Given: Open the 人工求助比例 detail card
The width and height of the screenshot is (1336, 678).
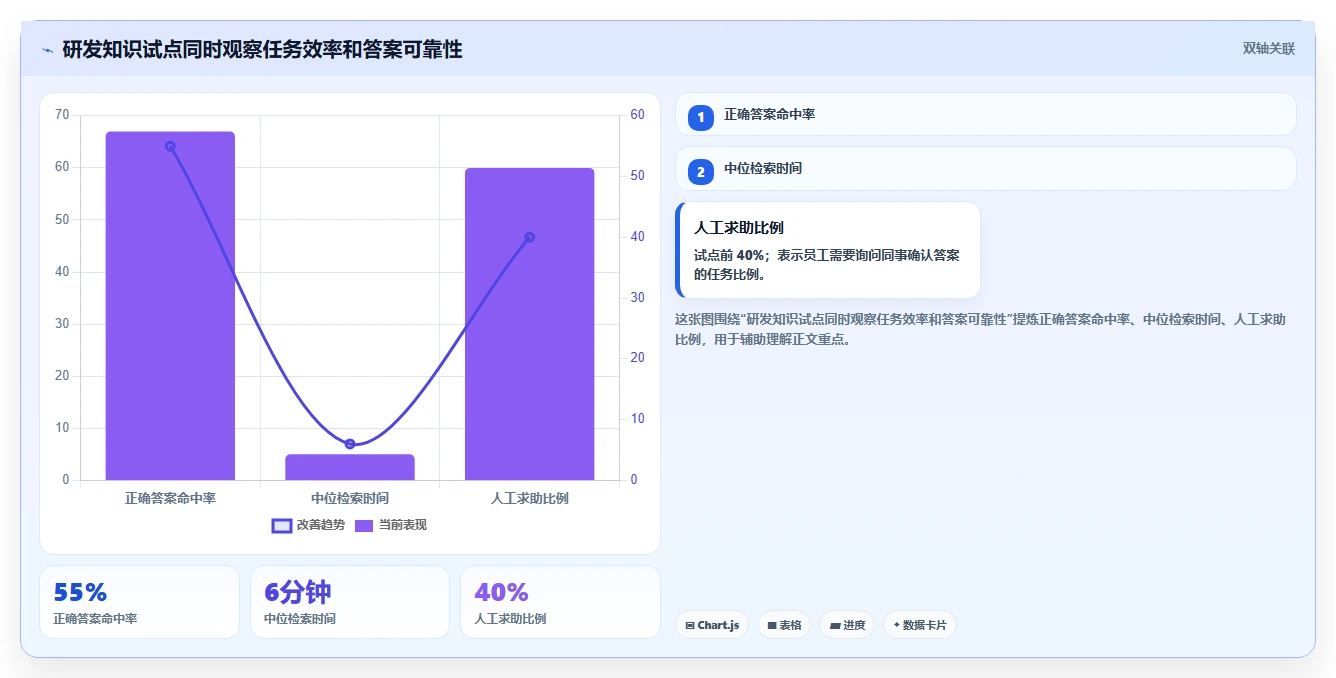Looking at the screenshot, I should [x=828, y=250].
